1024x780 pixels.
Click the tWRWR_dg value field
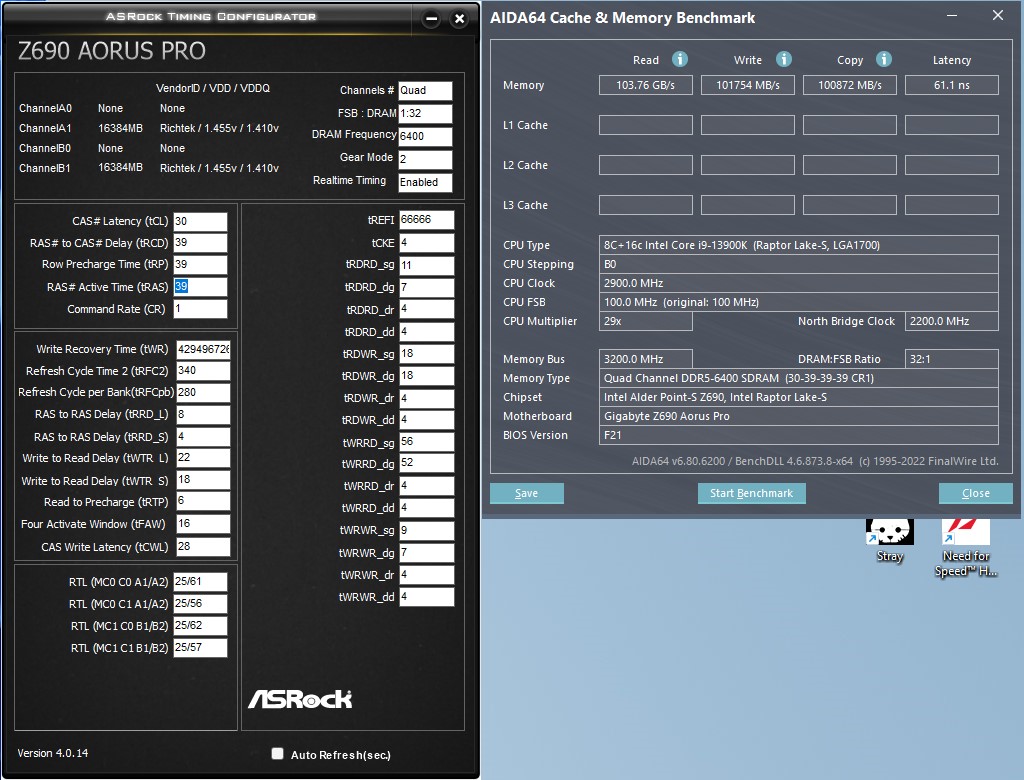tap(426, 553)
